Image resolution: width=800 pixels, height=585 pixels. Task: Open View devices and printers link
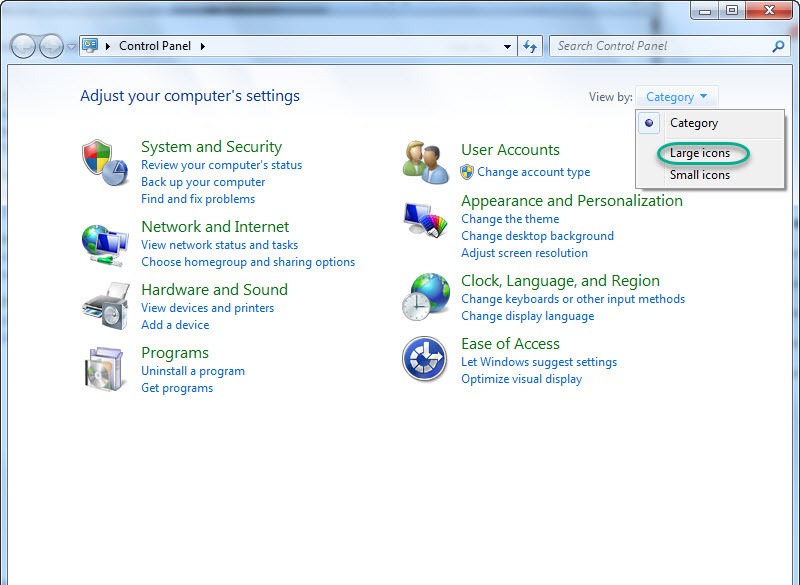(x=208, y=308)
